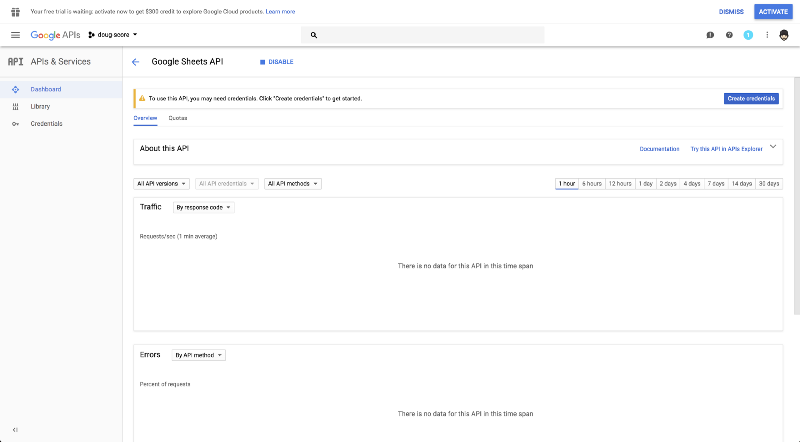800x442 pixels.
Task: Select the 6 hours time range
Action: click(x=592, y=184)
